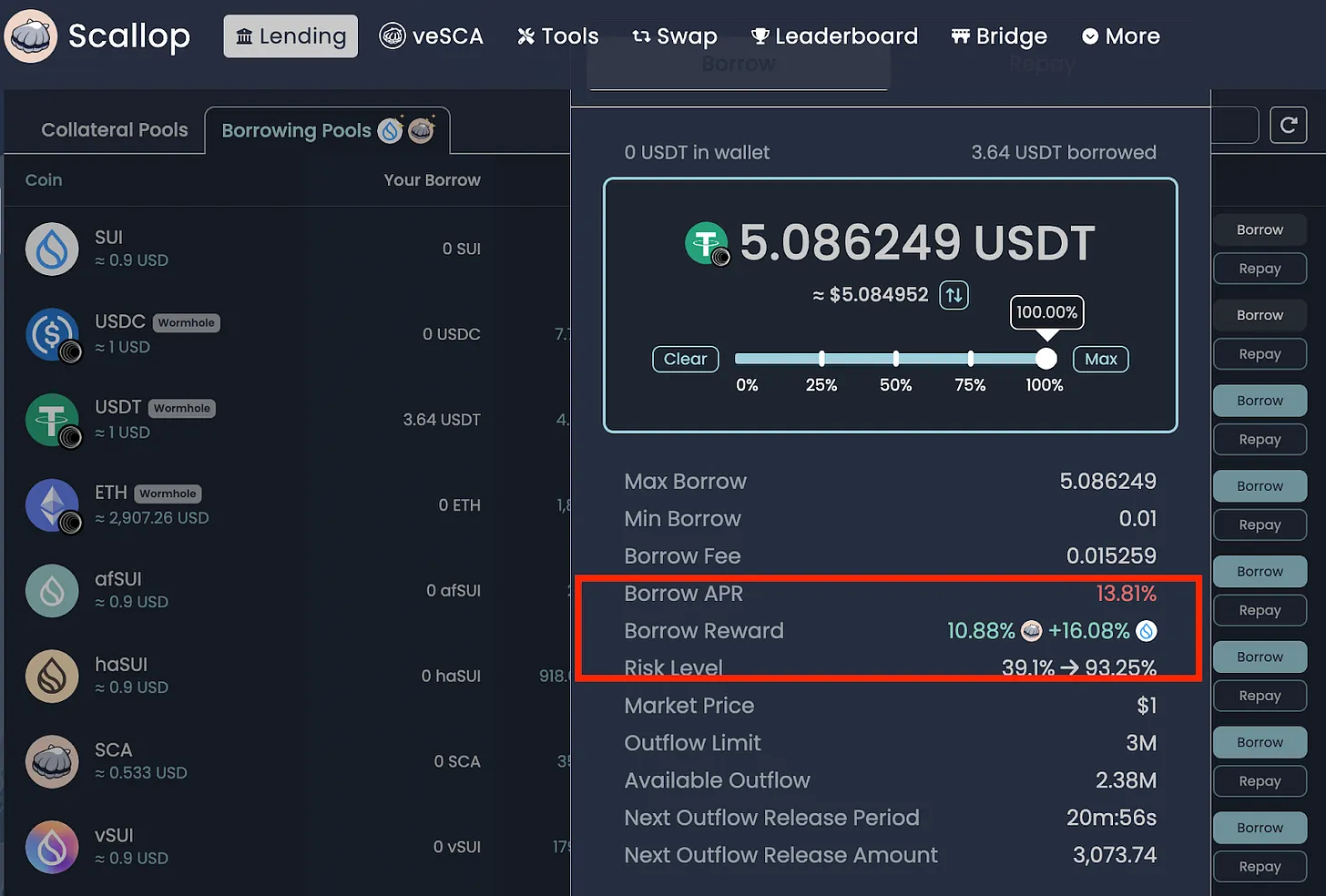Click Repay for the ETH row
Image resolution: width=1326 pixels, height=896 pixels.
pyautogui.click(x=1260, y=525)
